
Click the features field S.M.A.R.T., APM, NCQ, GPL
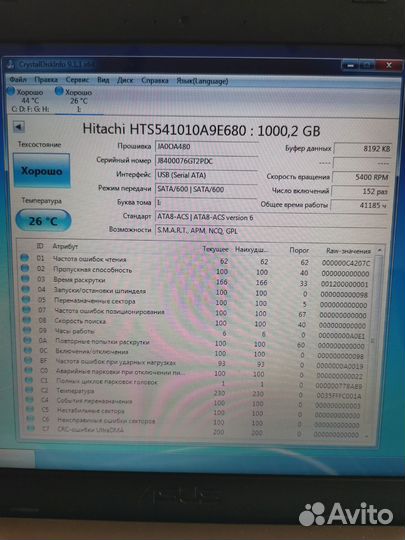point(271,231)
